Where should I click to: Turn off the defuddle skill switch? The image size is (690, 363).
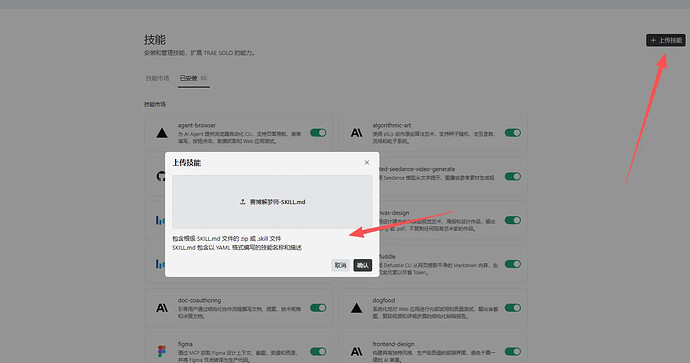513,264
